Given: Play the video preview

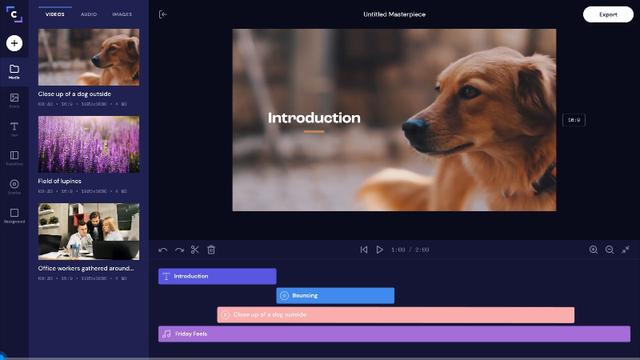Looking at the screenshot, I should [380, 250].
